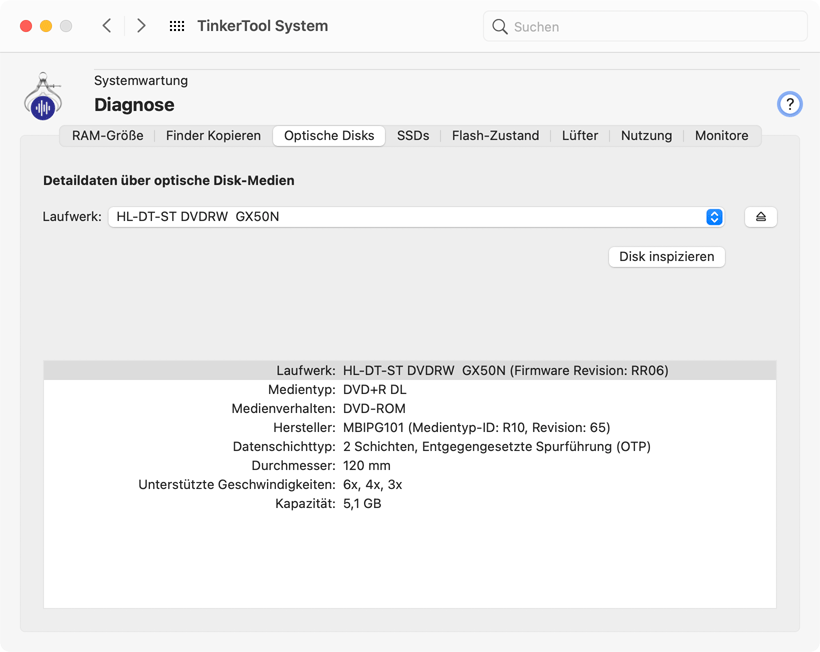Click the heading Detaildaten über optische Disk-Medien
This screenshot has height=652, width=820.
point(168,180)
